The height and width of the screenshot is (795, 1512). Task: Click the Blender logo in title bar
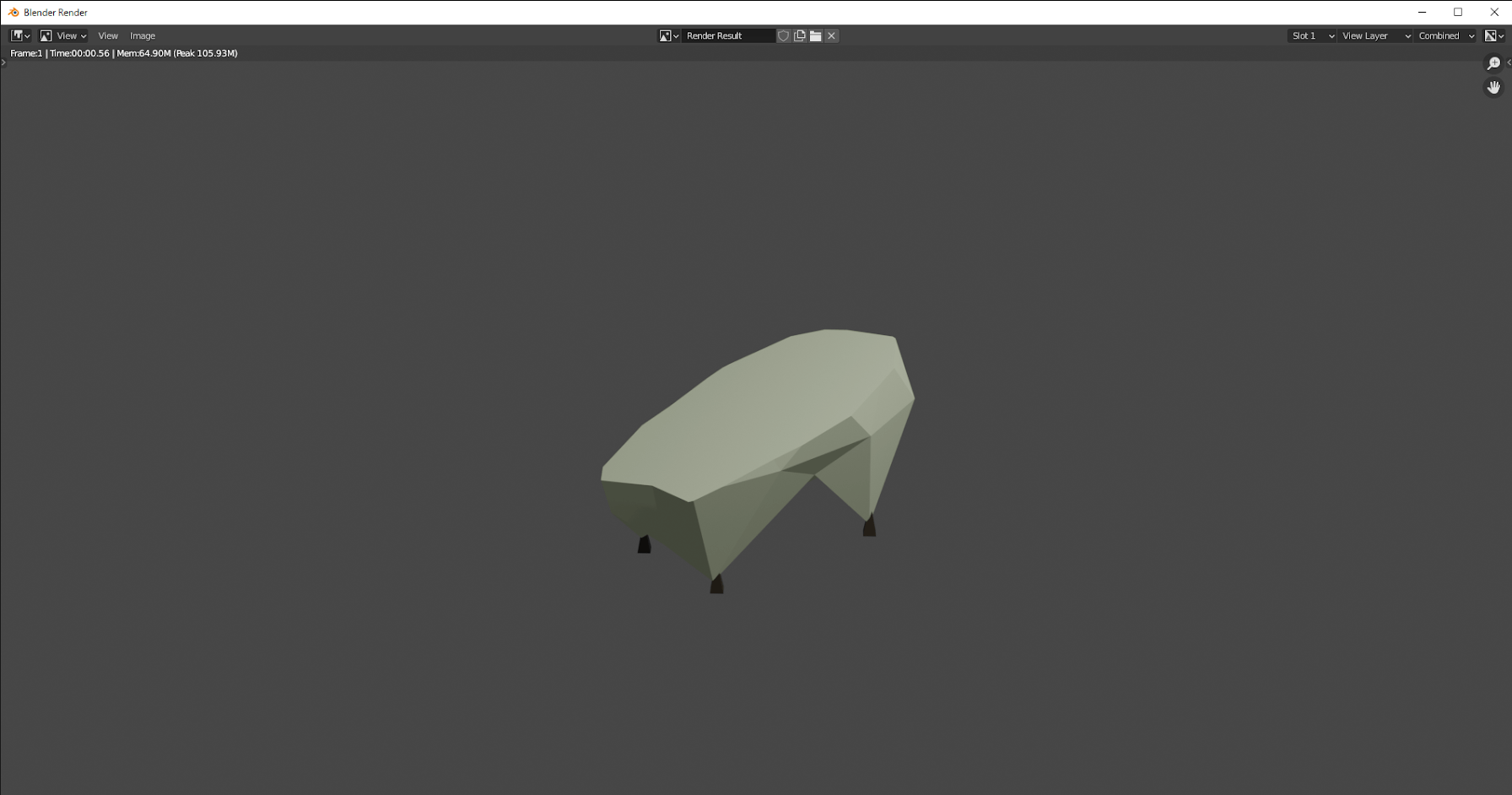13,12
